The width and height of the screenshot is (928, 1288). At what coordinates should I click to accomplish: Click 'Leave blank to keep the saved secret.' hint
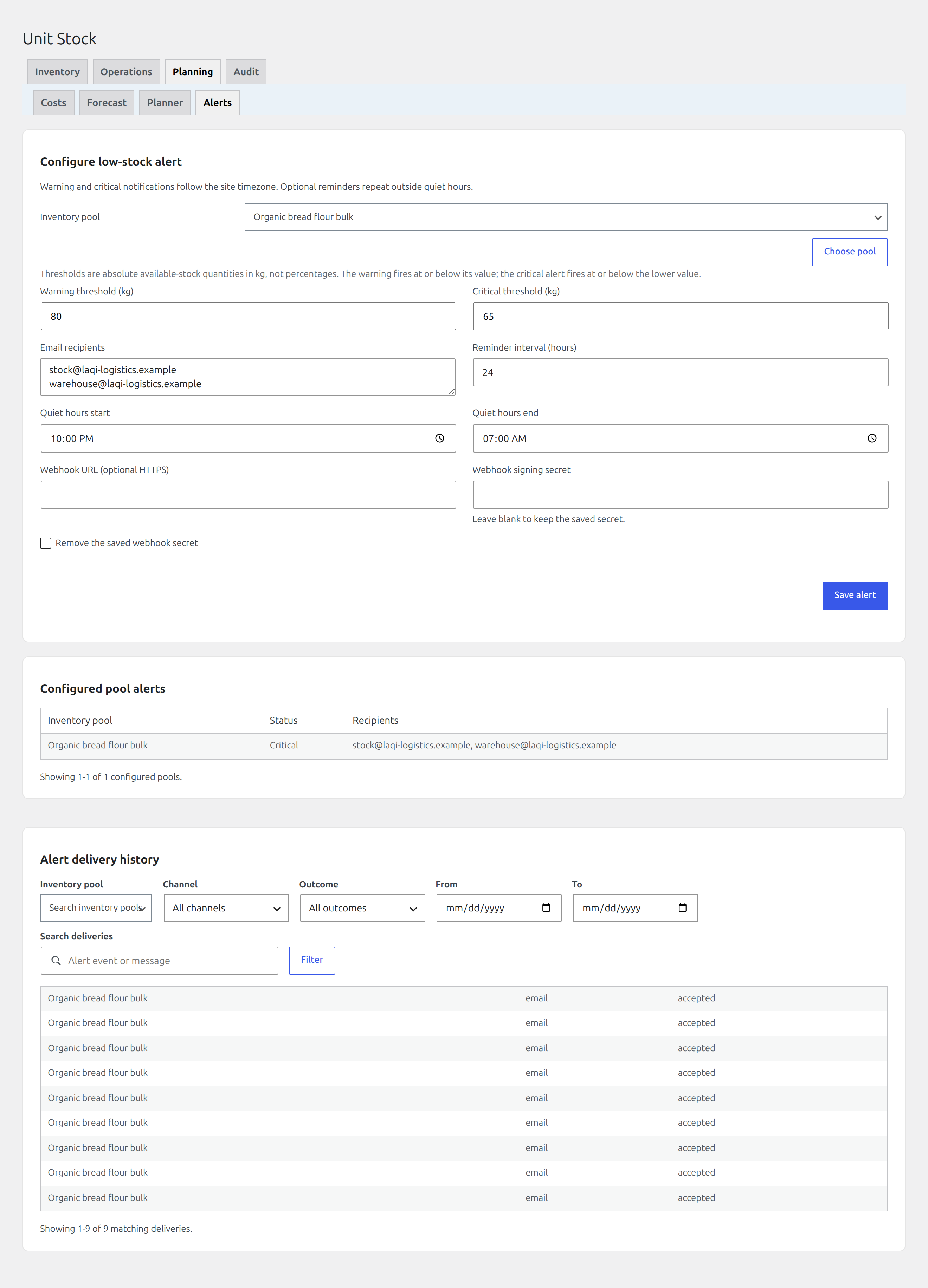548,519
